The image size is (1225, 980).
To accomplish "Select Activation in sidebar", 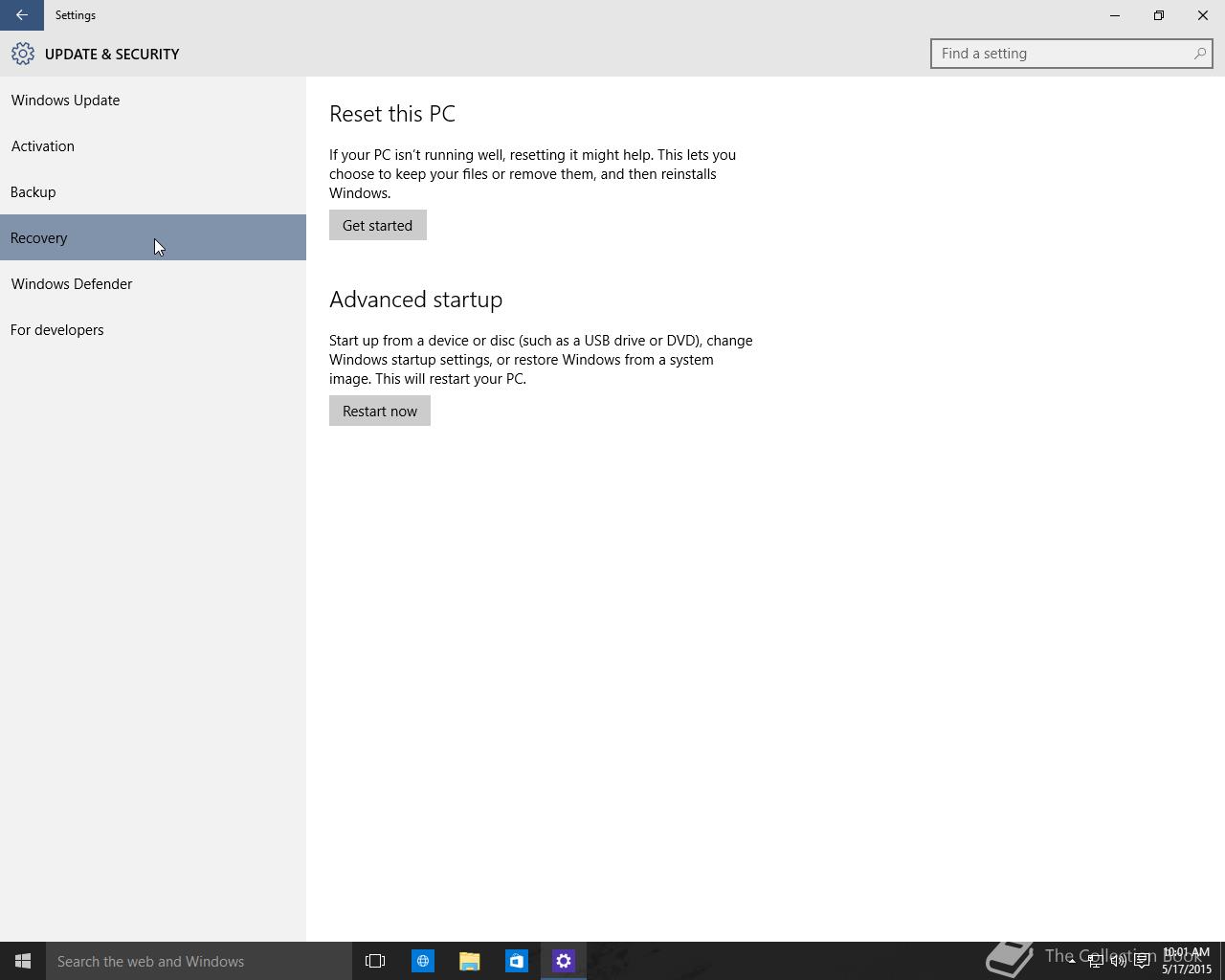I will point(153,145).
